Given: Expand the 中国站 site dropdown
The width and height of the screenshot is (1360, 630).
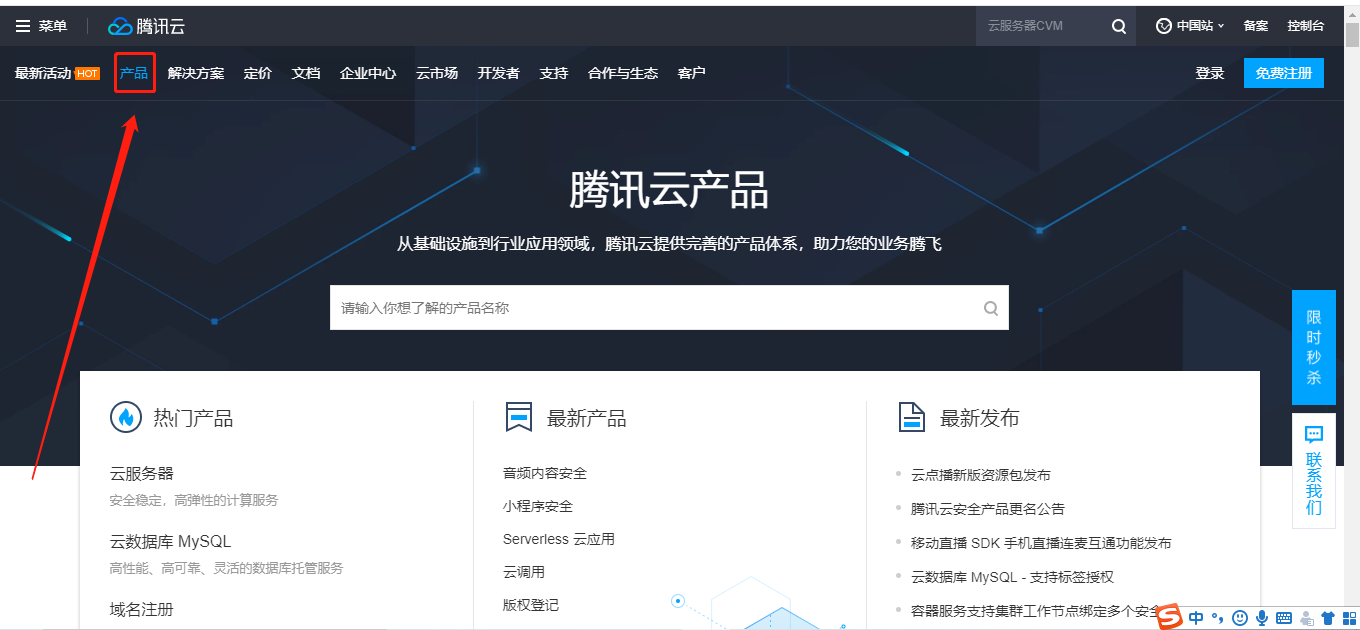Looking at the screenshot, I should (x=1221, y=26).
